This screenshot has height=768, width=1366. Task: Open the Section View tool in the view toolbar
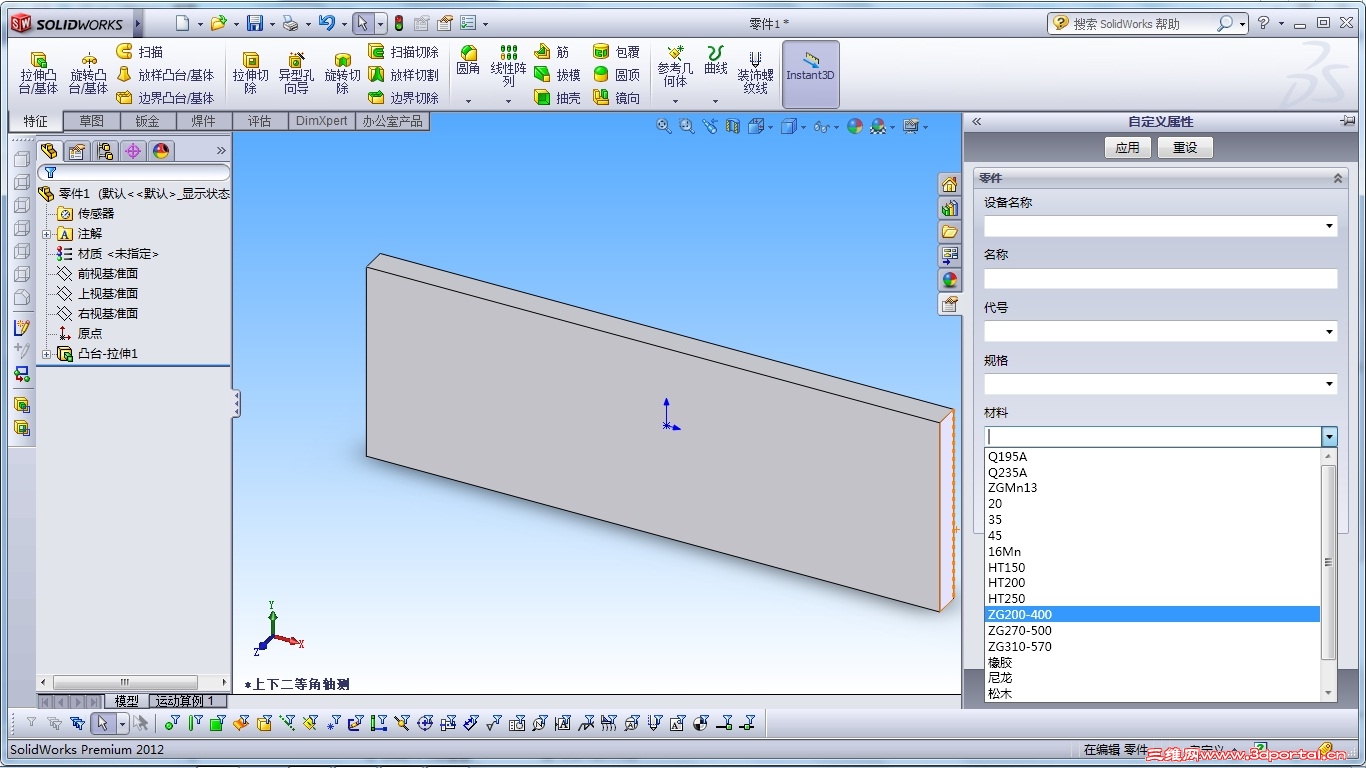[x=733, y=126]
